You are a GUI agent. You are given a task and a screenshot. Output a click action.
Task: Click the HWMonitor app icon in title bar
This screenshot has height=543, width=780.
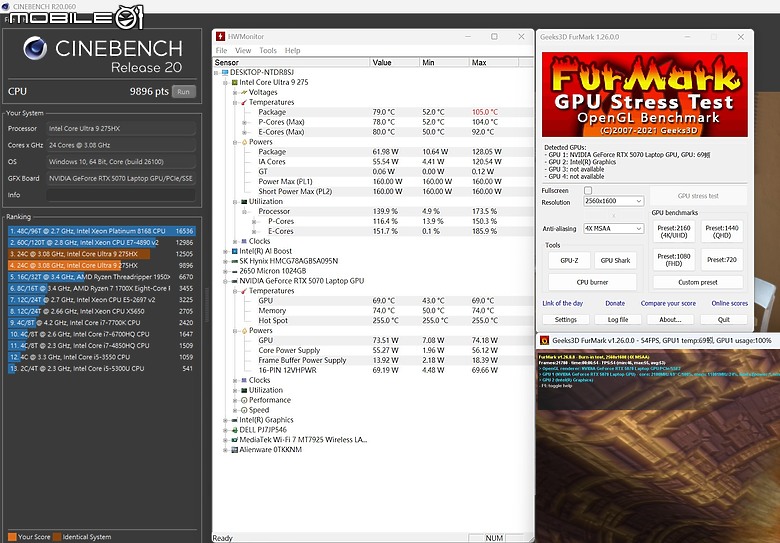coord(220,36)
